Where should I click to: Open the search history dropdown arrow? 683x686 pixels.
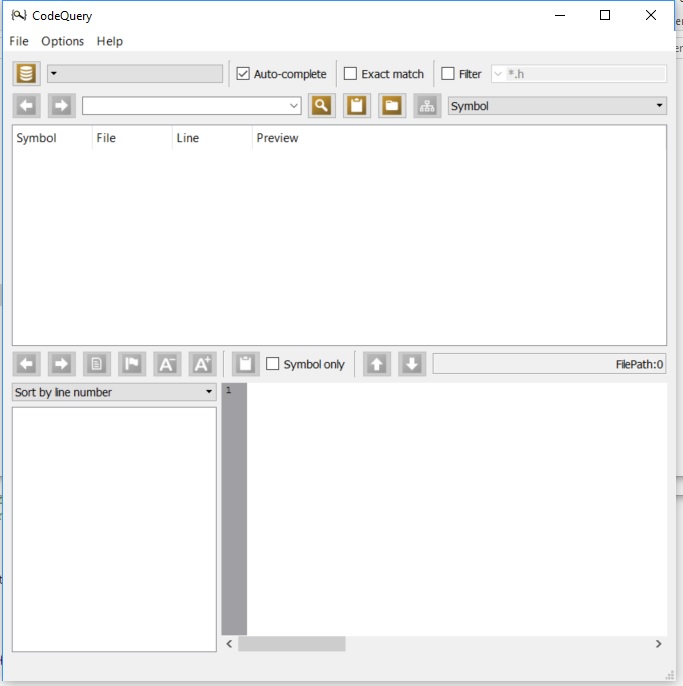pyautogui.click(x=293, y=106)
